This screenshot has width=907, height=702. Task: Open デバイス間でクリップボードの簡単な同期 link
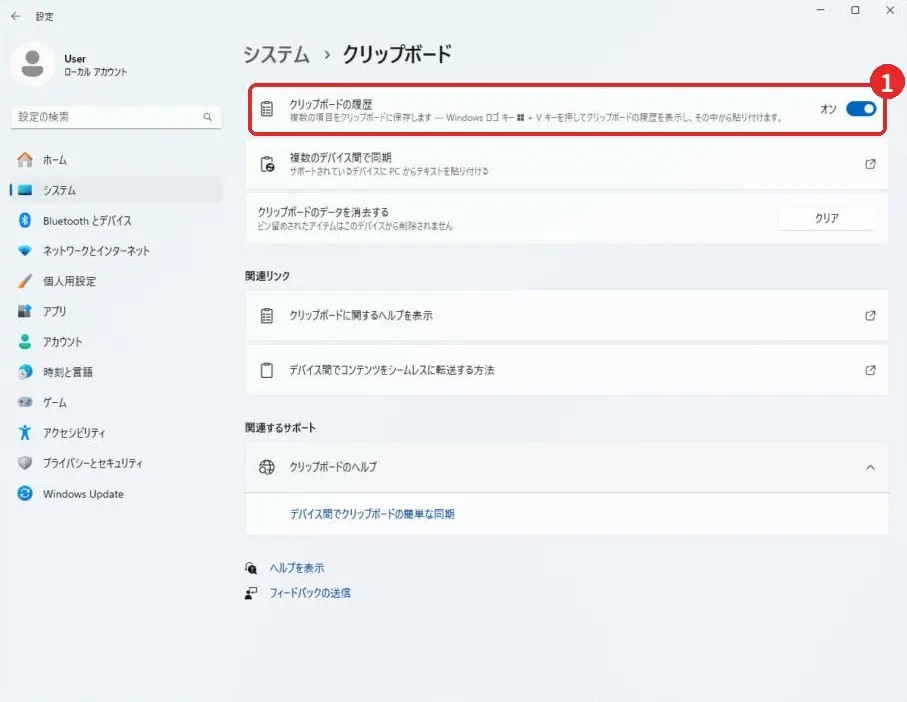[x=372, y=514]
